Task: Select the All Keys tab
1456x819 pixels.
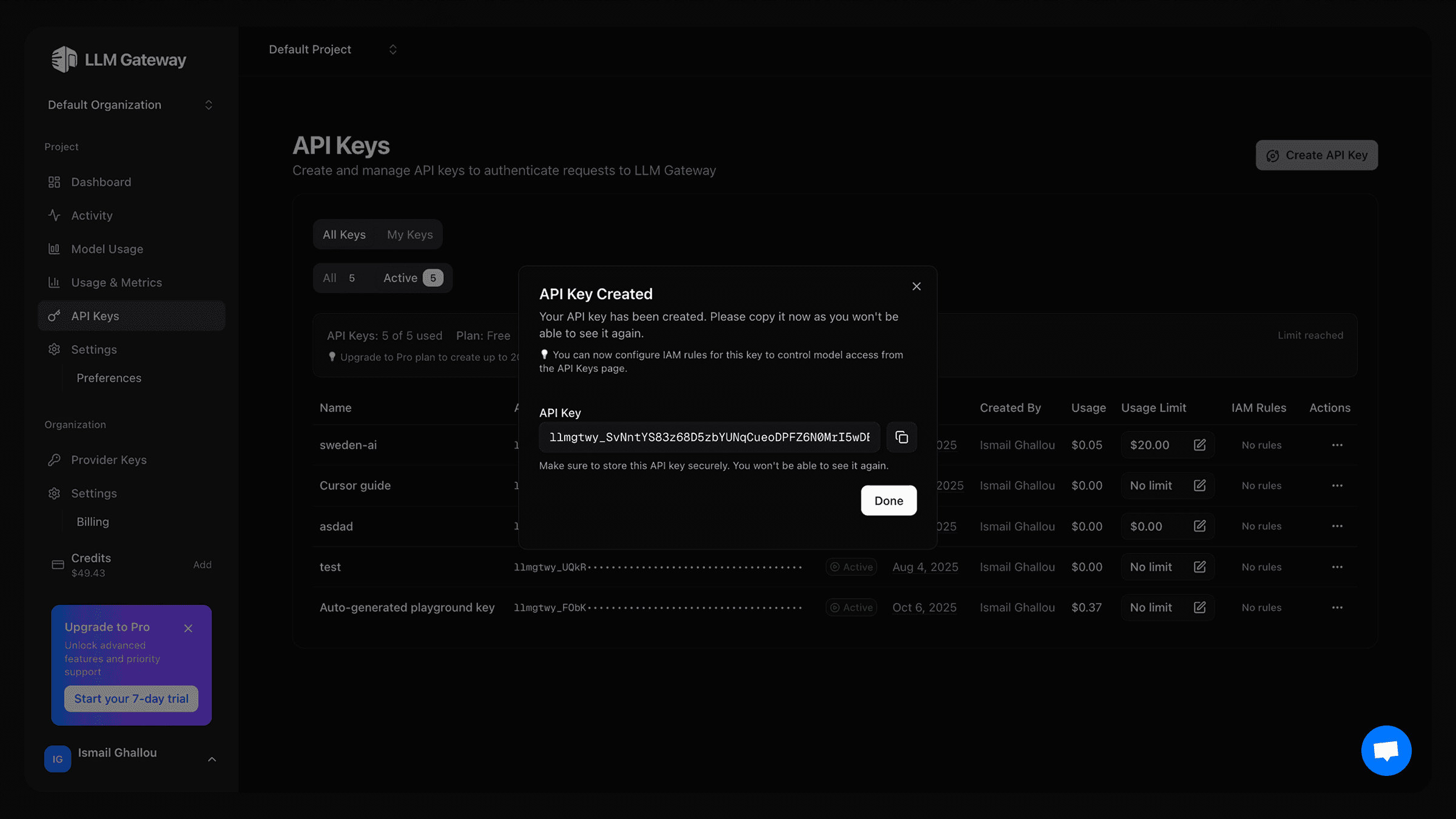Action: tap(344, 234)
